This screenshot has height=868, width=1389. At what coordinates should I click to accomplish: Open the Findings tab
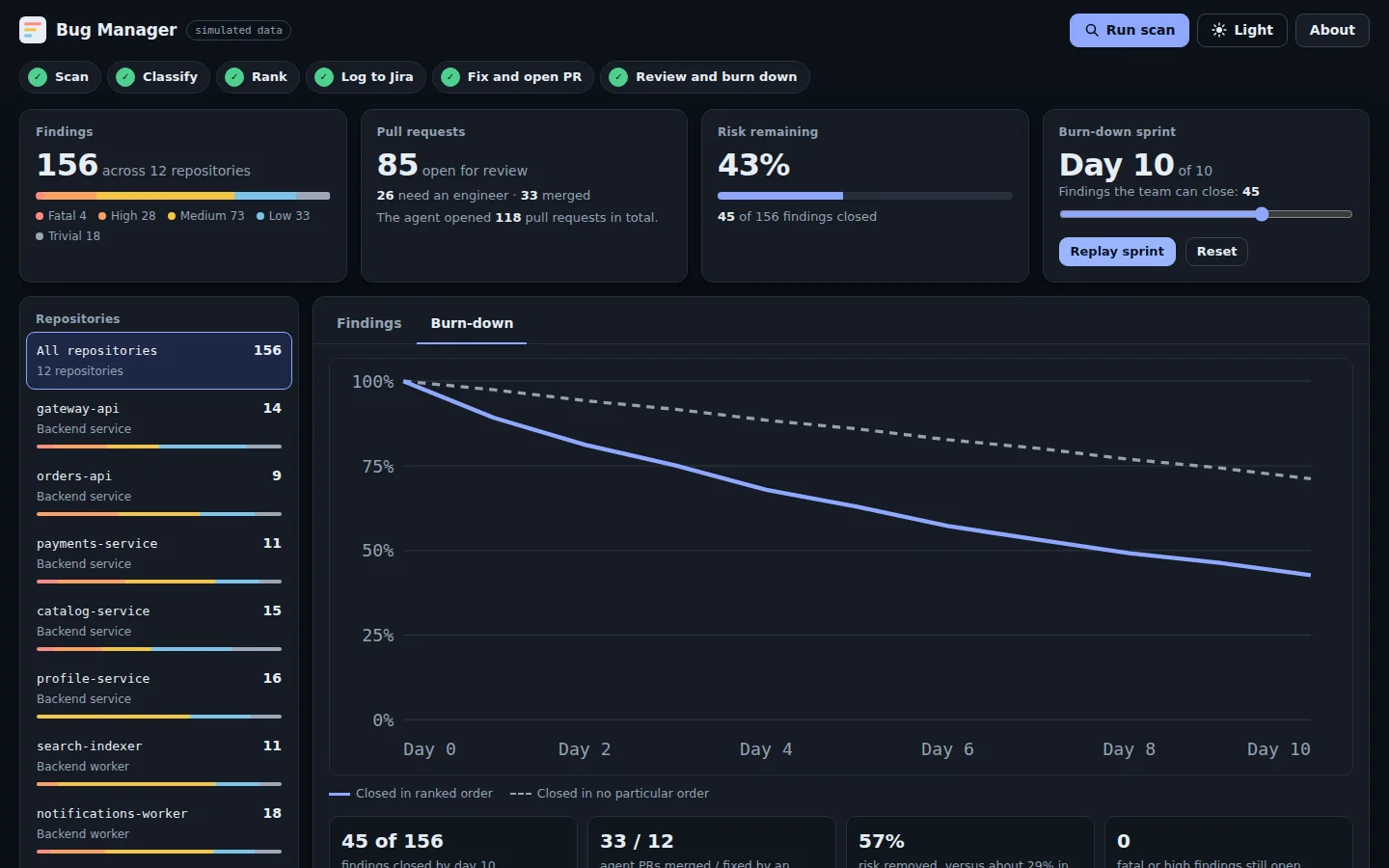click(x=368, y=323)
